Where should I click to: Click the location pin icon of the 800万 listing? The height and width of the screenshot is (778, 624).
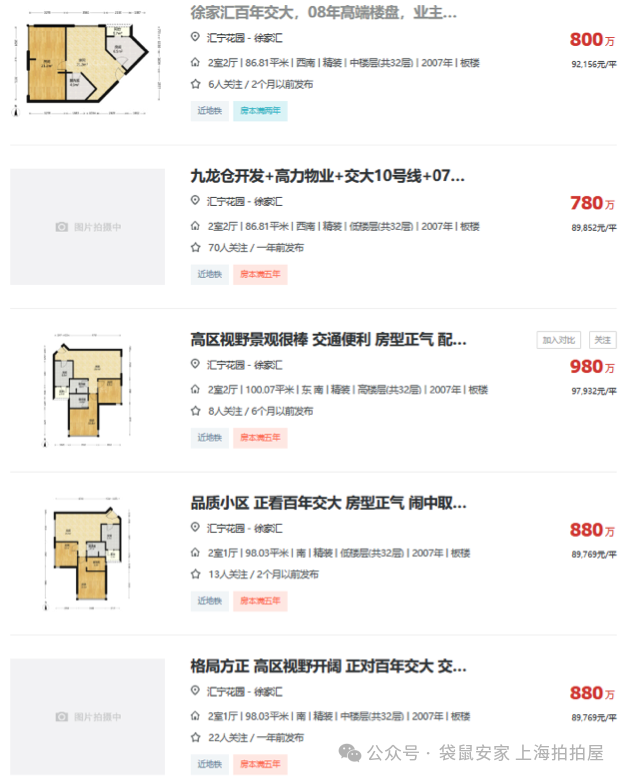click(195, 37)
